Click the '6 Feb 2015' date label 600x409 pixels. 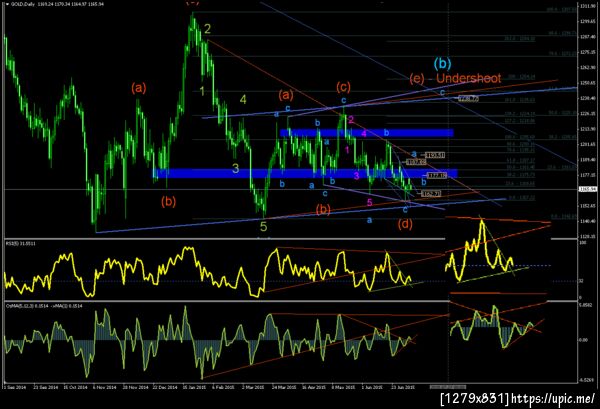[223, 387]
